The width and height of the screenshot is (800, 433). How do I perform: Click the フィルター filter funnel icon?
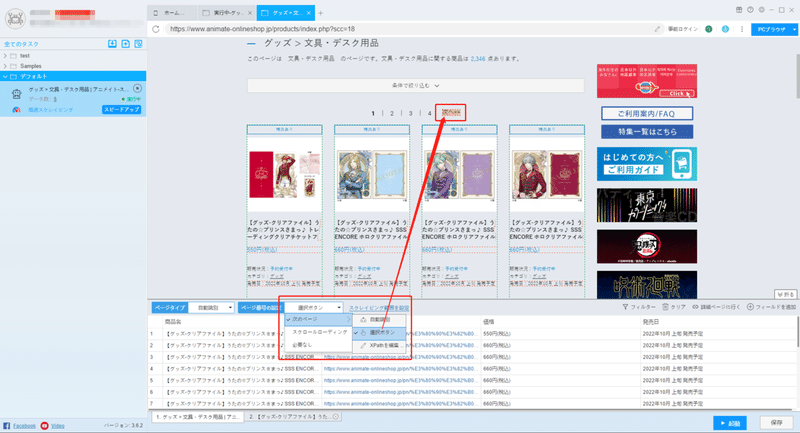click(626, 307)
